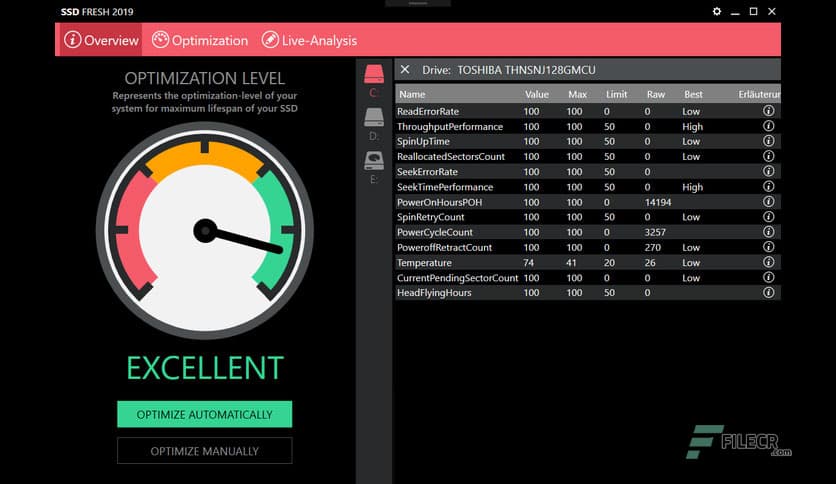Click the drive name TOSHIBA THNSNJ128GMCU
Viewport: 836px width, 484px height.
click(x=526, y=70)
